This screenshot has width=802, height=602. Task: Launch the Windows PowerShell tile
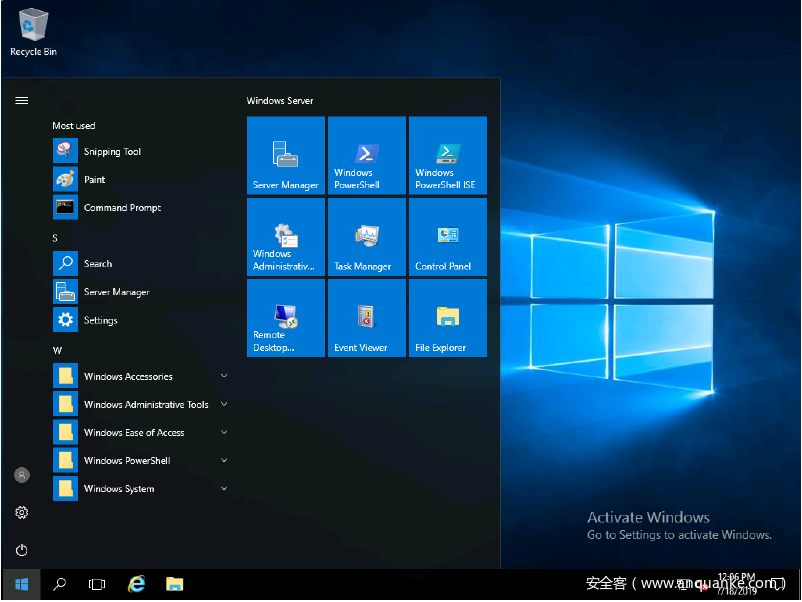pyautogui.click(x=367, y=155)
